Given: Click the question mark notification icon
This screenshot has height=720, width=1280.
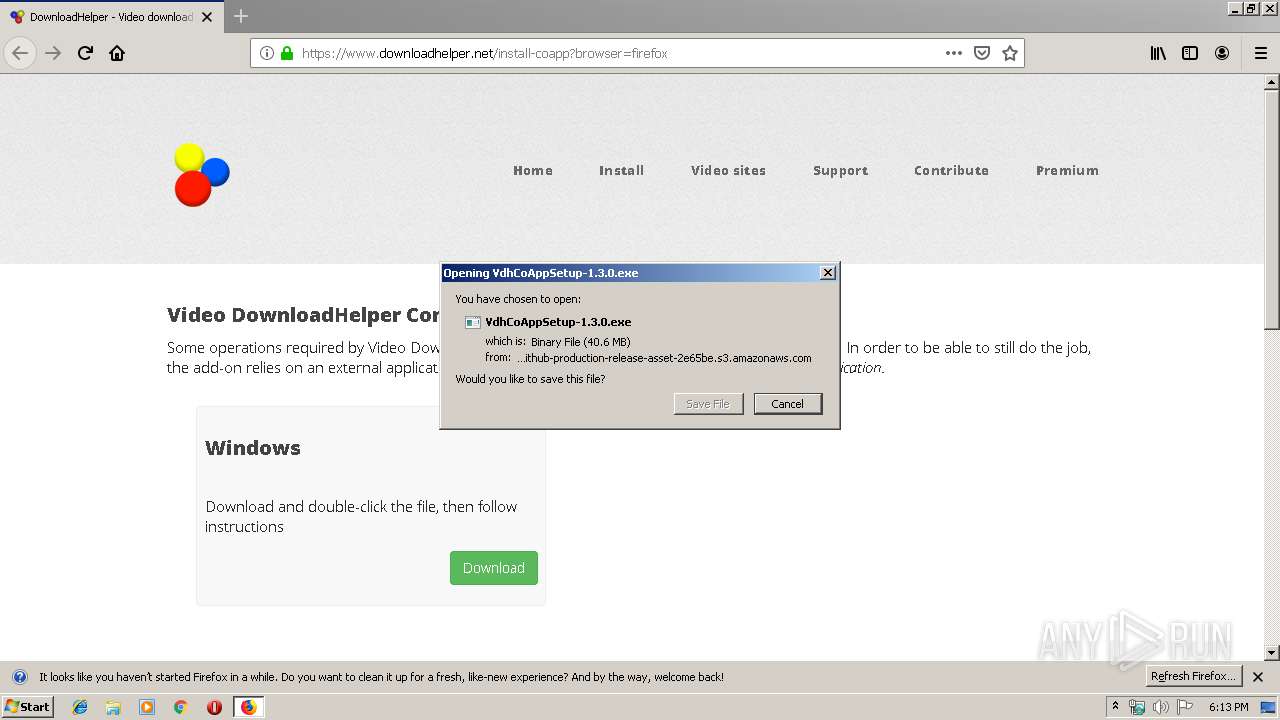Looking at the screenshot, I should [19, 677].
